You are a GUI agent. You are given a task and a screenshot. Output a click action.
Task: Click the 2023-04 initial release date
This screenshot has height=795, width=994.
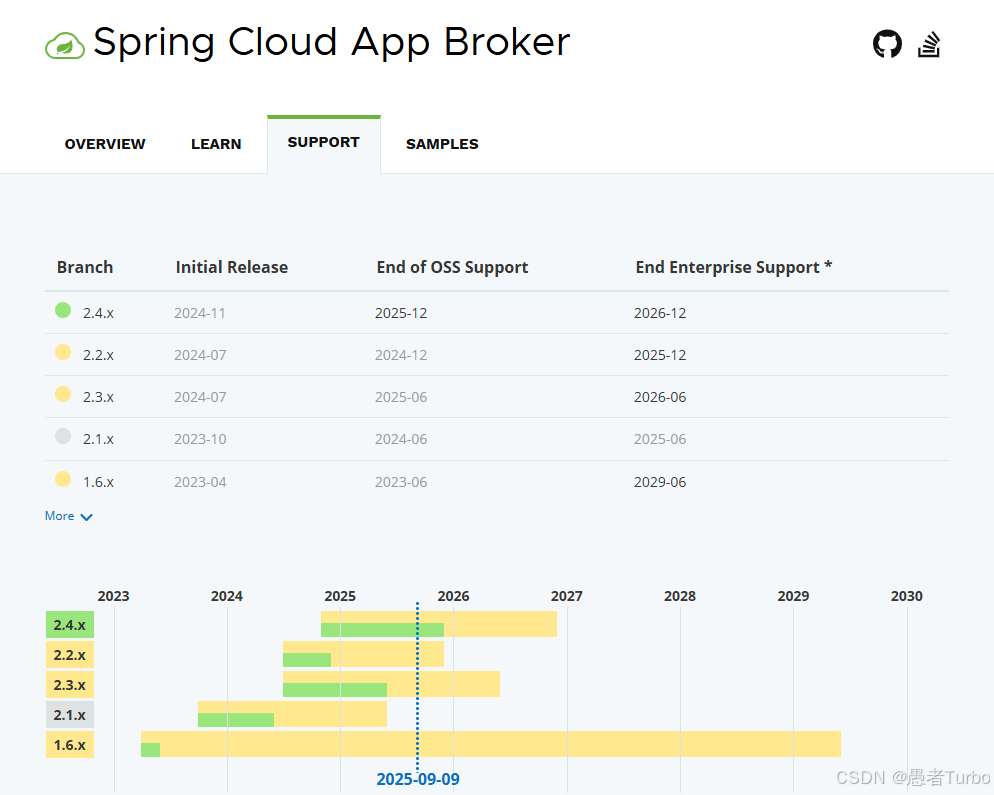[200, 482]
